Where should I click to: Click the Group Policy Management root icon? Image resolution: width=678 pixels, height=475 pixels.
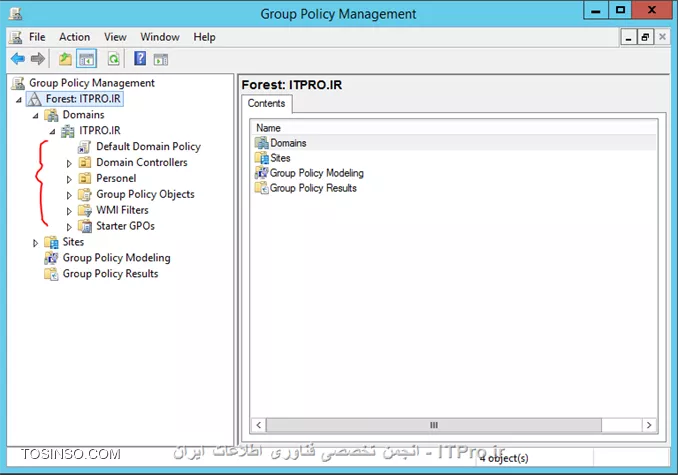[18, 83]
